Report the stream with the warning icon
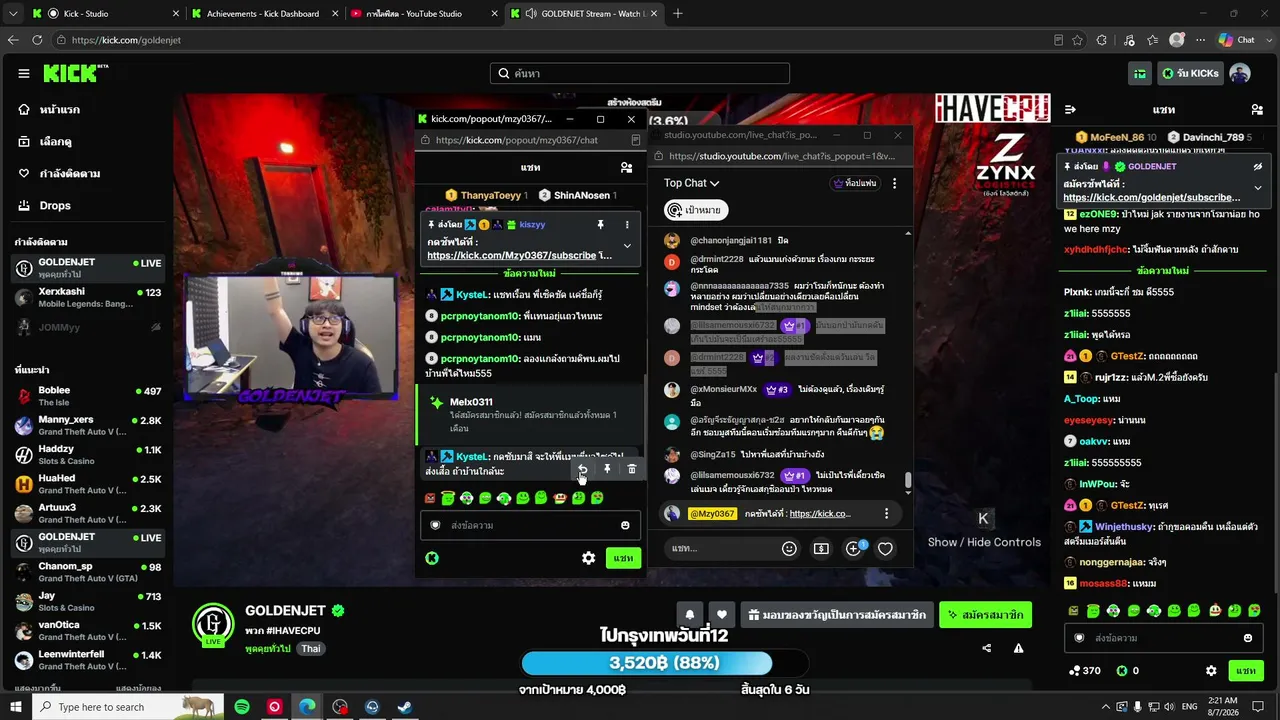Image resolution: width=1280 pixels, height=720 pixels. (x=1018, y=648)
